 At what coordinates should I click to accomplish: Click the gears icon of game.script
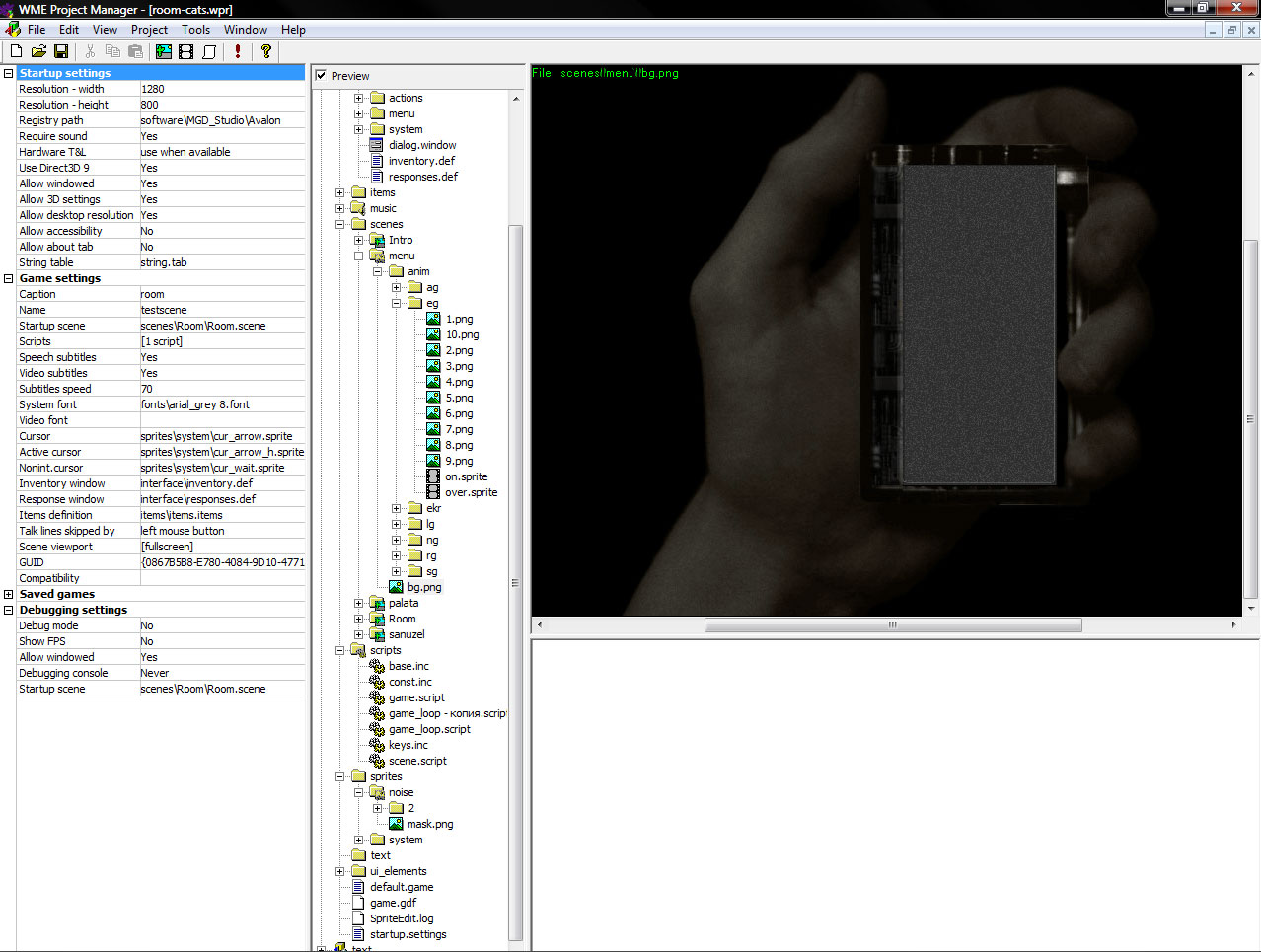point(377,697)
